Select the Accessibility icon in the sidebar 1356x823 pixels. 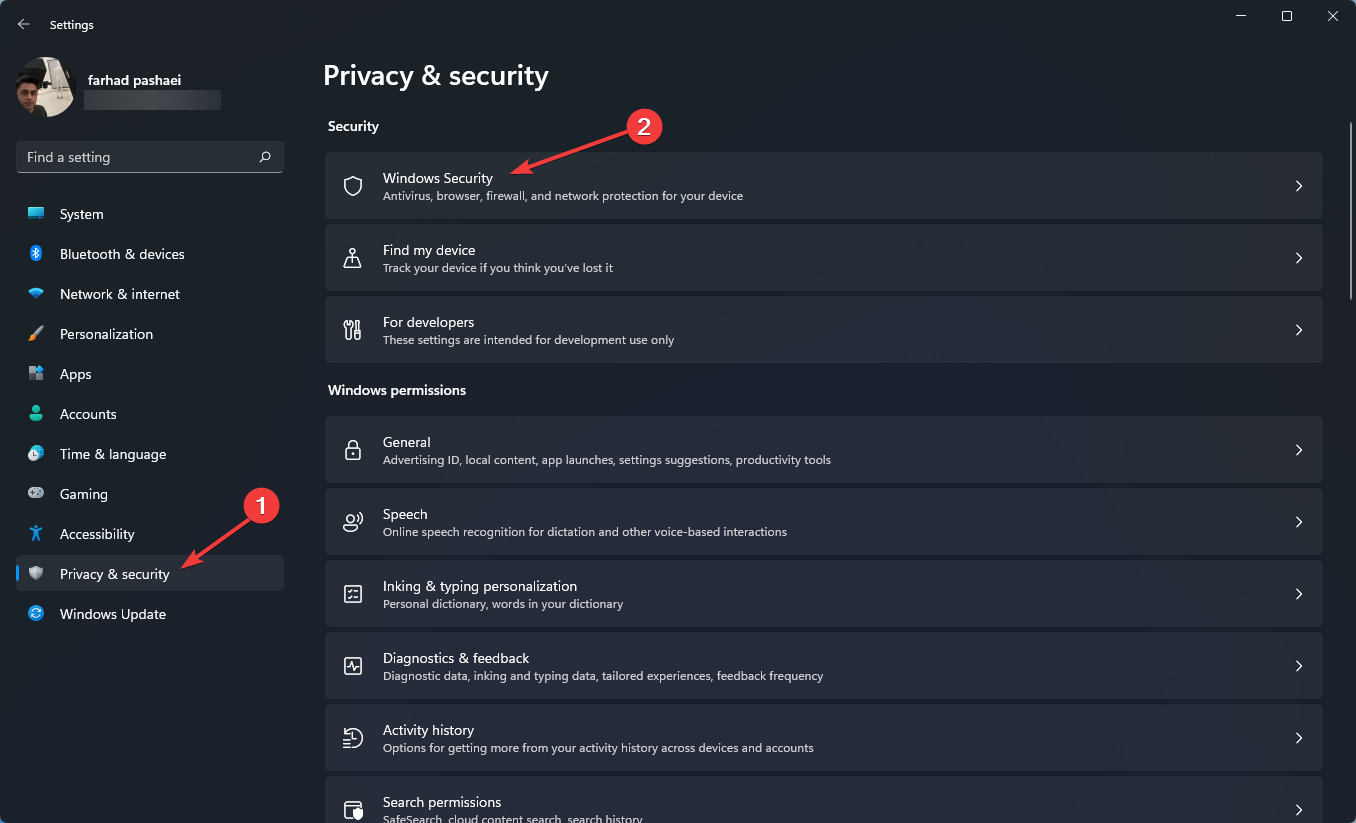tap(36, 534)
